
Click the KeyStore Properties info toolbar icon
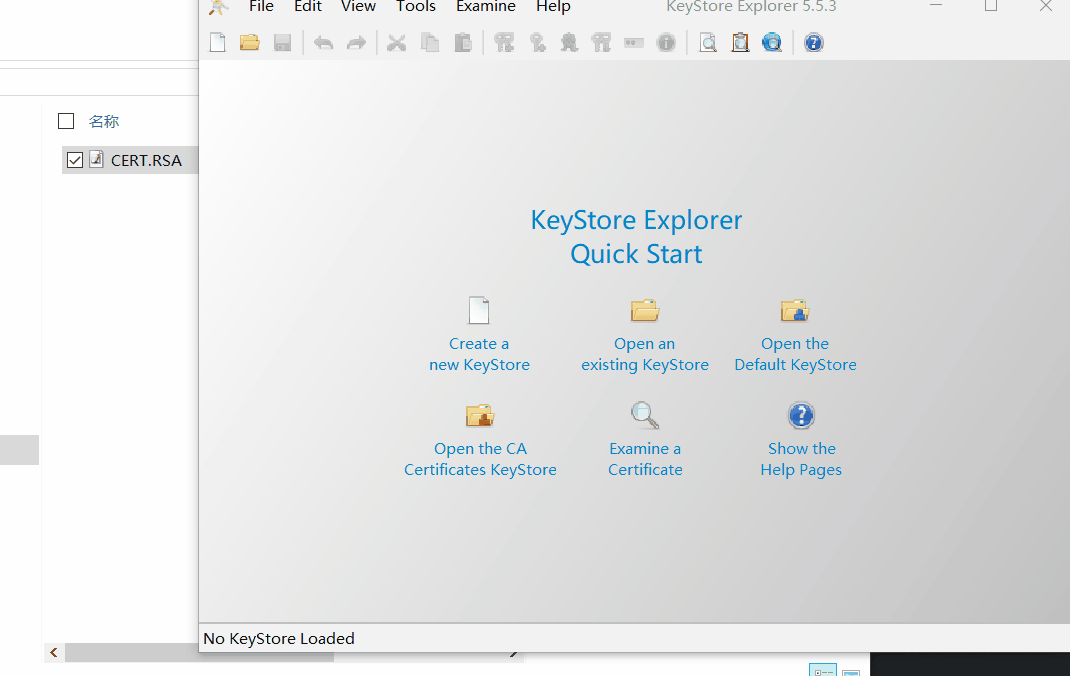pyautogui.click(x=666, y=43)
